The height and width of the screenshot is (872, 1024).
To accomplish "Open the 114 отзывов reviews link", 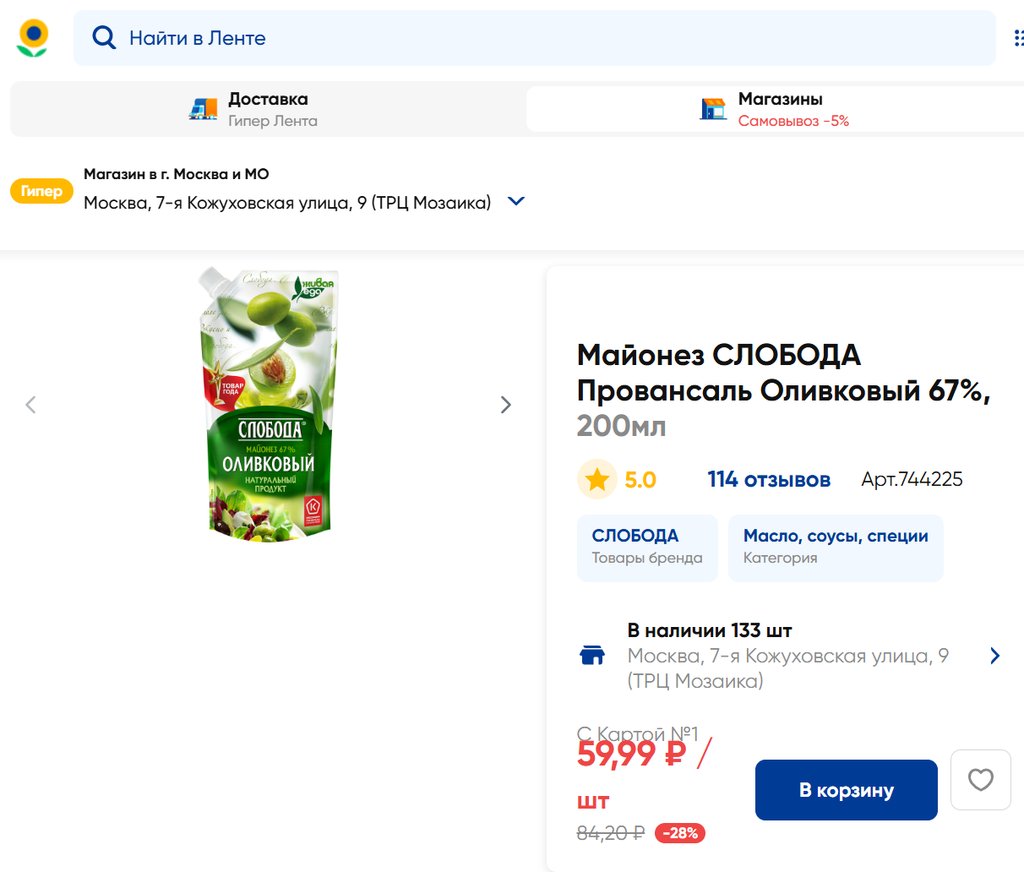I will [x=768, y=480].
